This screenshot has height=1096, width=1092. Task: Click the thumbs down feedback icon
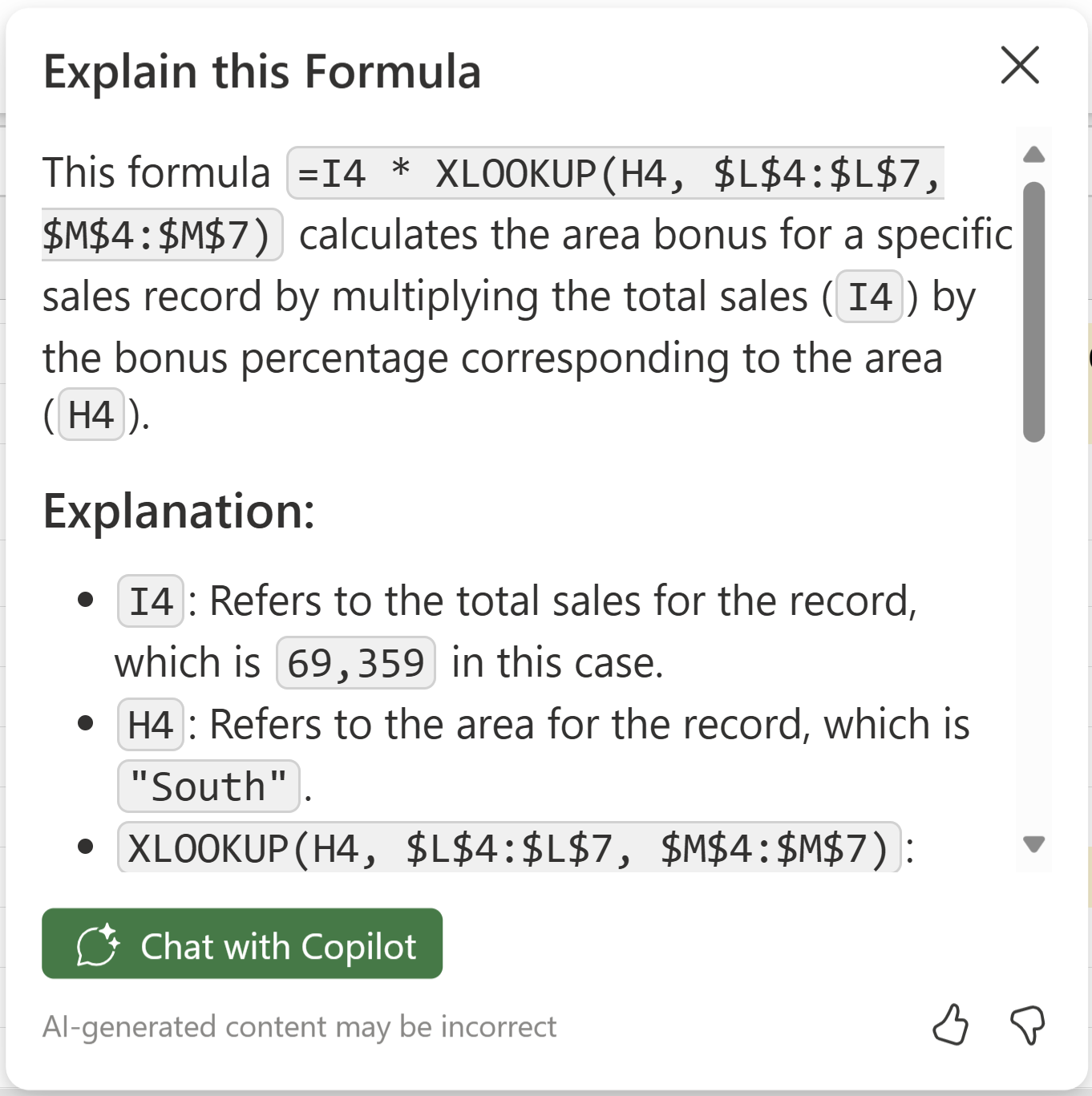(1027, 1025)
